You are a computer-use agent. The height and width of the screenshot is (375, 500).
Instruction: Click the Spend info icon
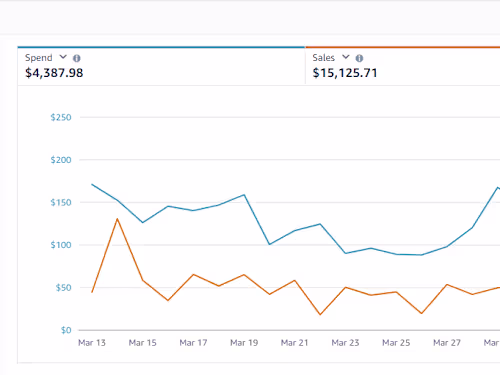click(x=77, y=58)
